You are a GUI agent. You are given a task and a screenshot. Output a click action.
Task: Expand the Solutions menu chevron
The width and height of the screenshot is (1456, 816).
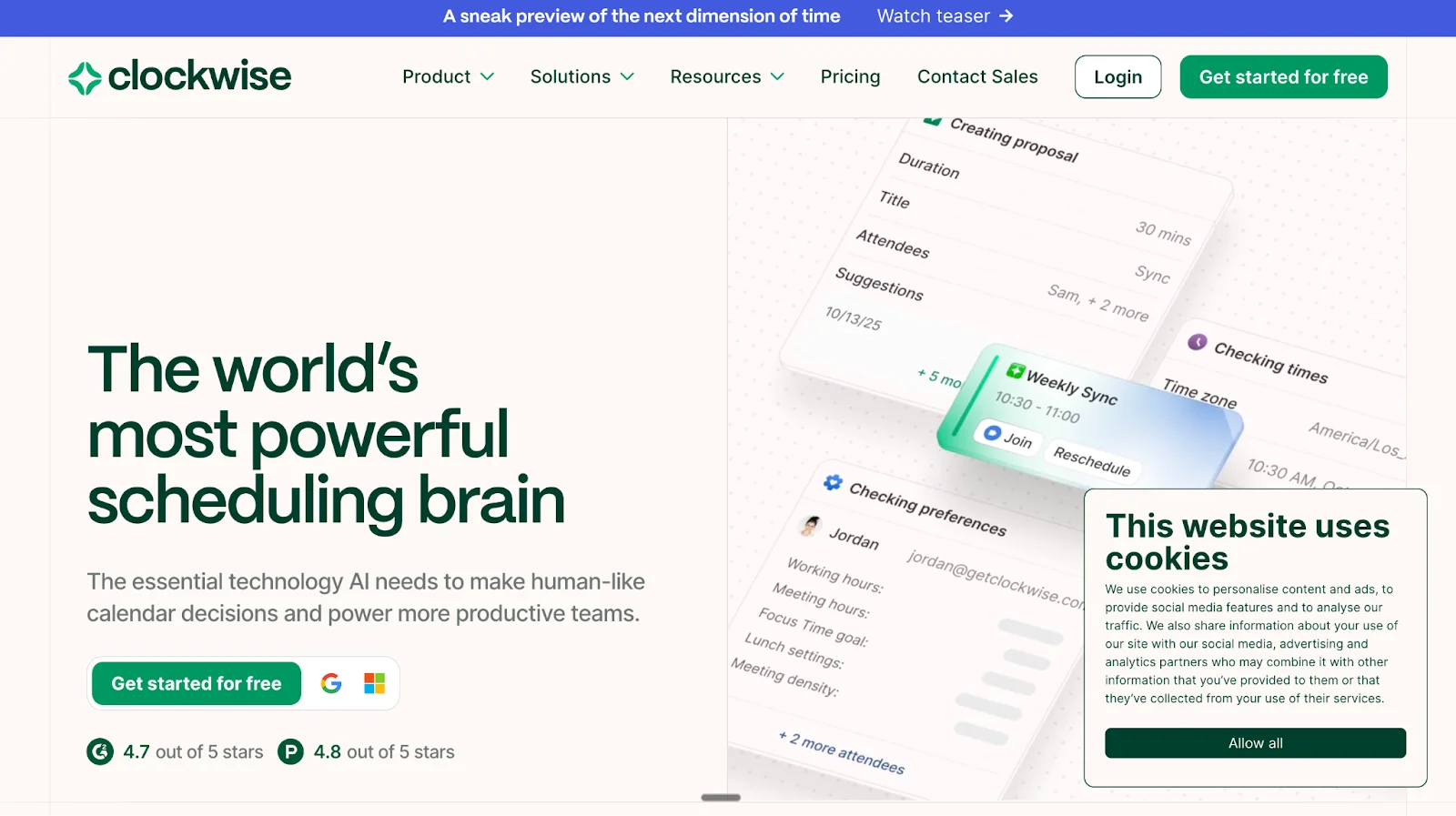(x=627, y=76)
